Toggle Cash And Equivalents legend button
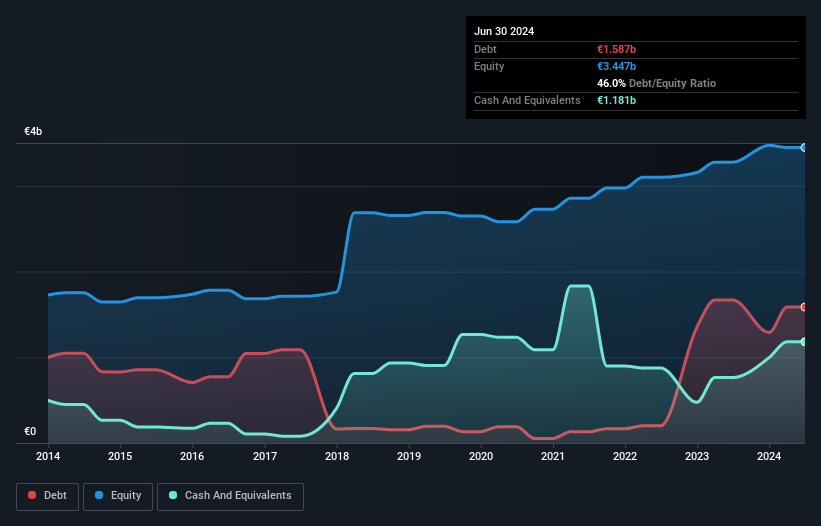Viewport: 821px width, 526px height. [x=230, y=496]
